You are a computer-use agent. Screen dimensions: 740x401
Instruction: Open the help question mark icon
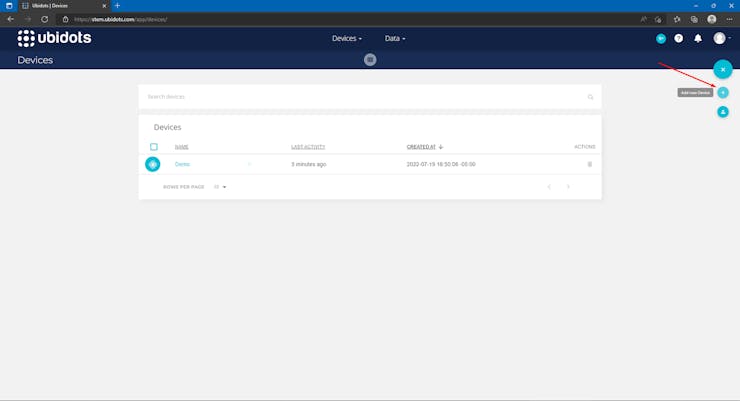click(679, 39)
